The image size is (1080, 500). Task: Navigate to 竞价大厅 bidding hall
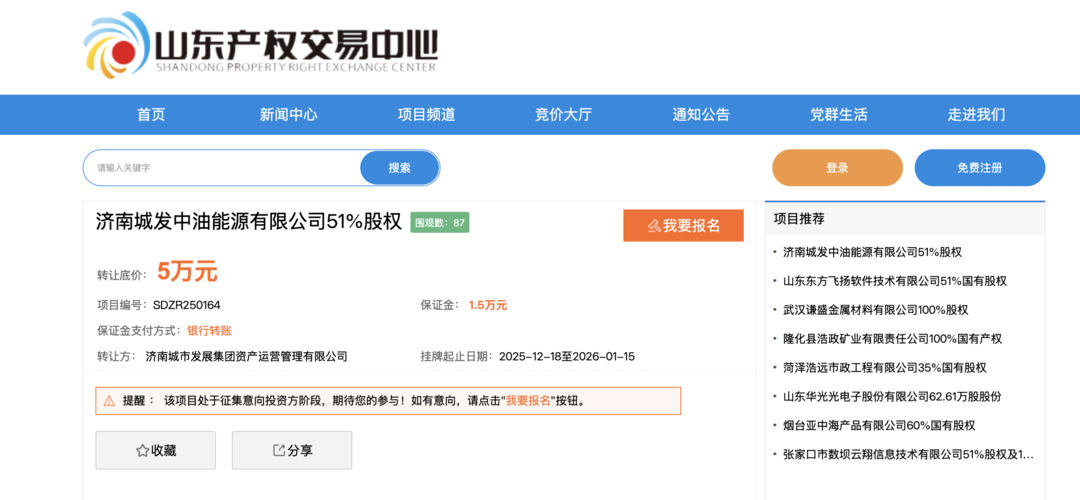(x=563, y=115)
